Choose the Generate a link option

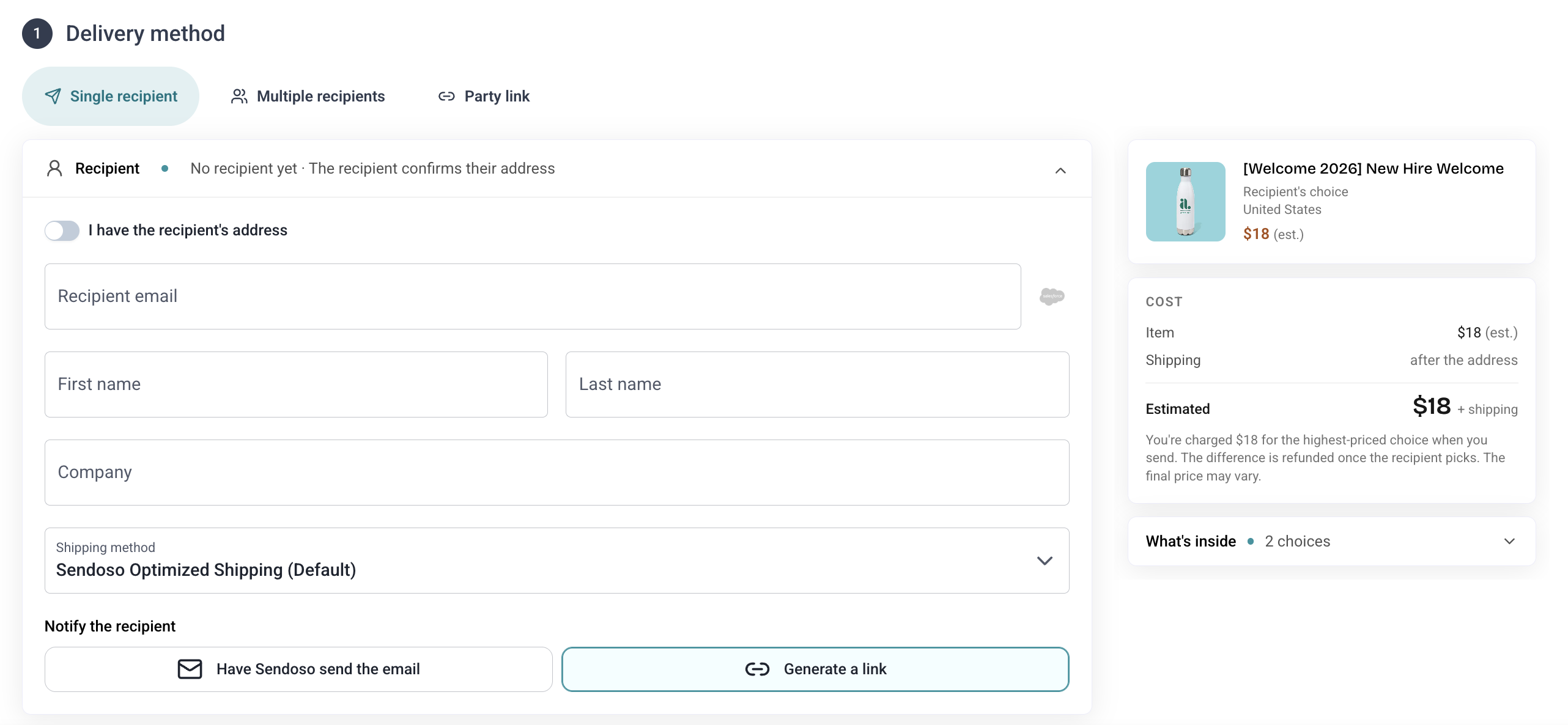pyautogui.click(x=815, y=669)
